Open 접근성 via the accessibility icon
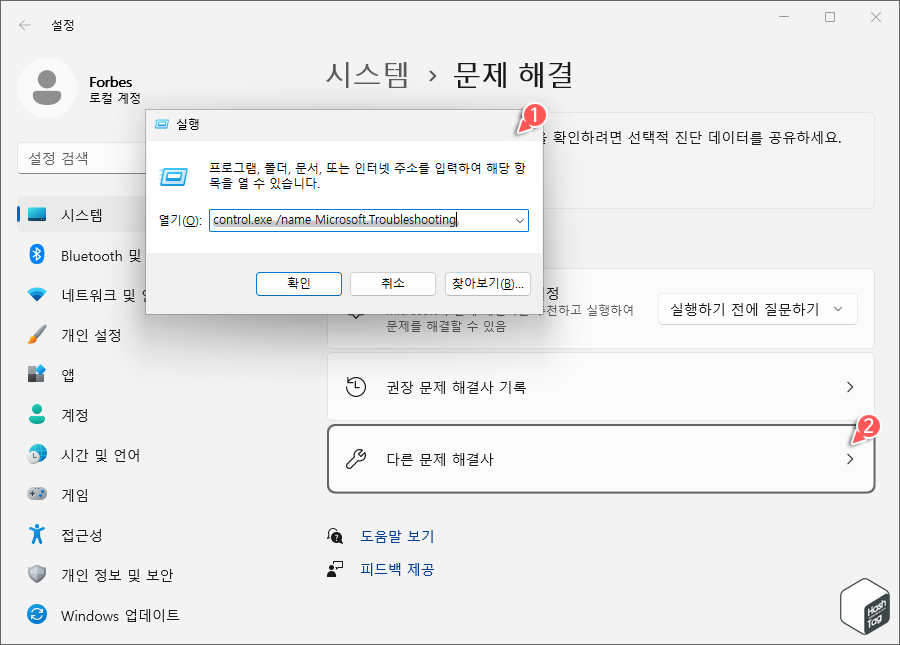 click(38, 535)
